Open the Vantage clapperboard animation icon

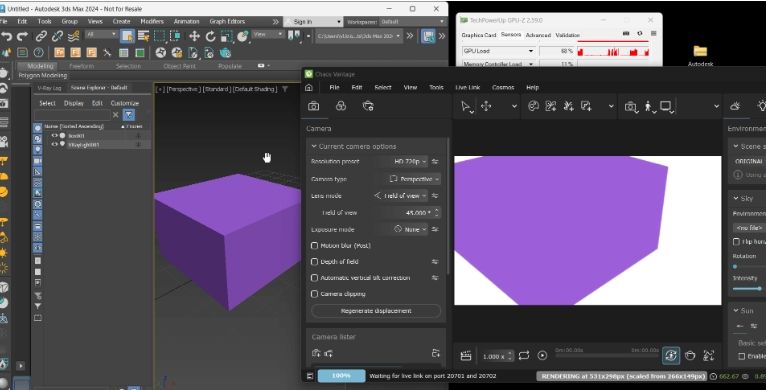(x=466, y=356)
